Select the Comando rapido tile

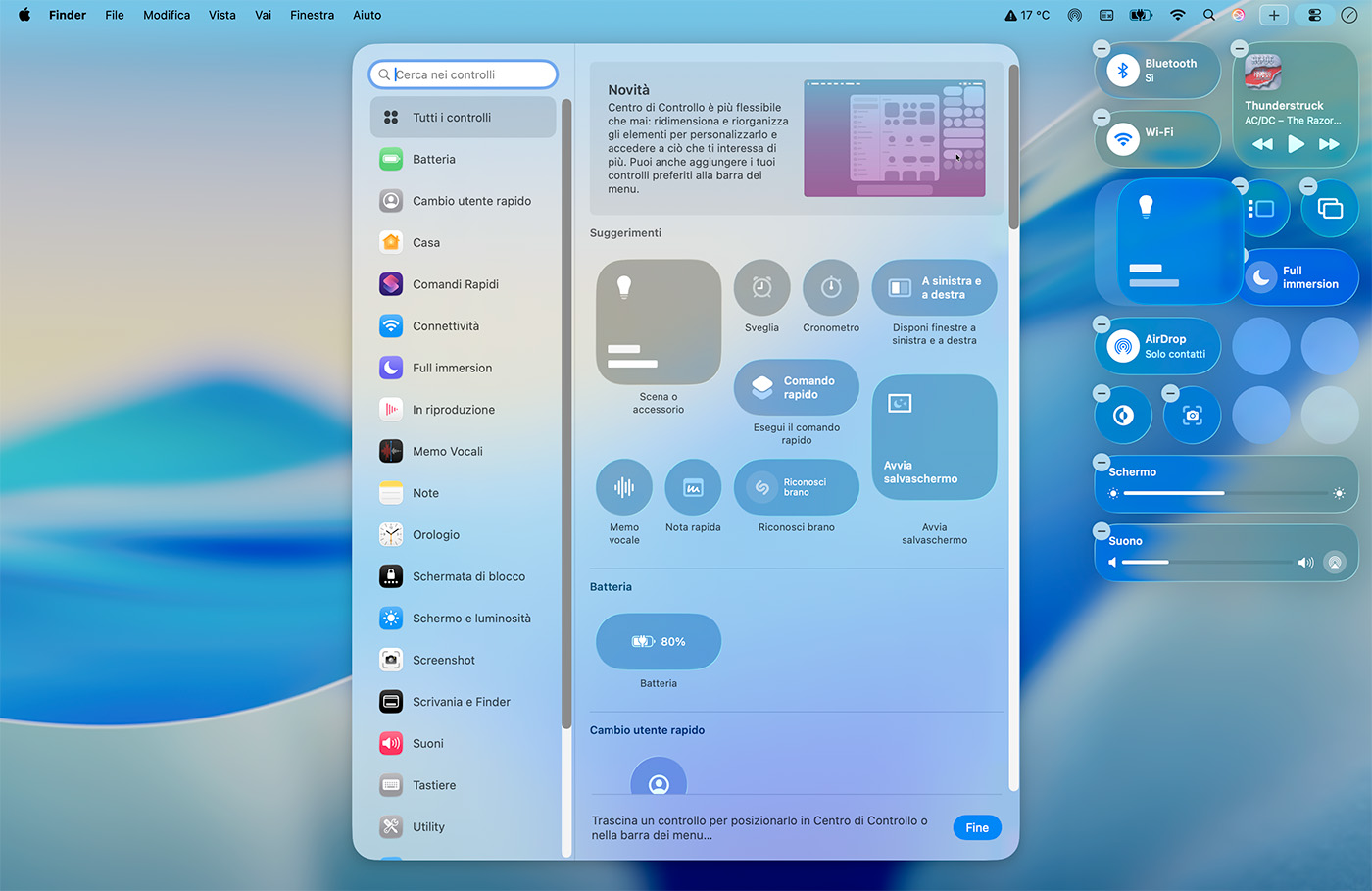[796, 387]
